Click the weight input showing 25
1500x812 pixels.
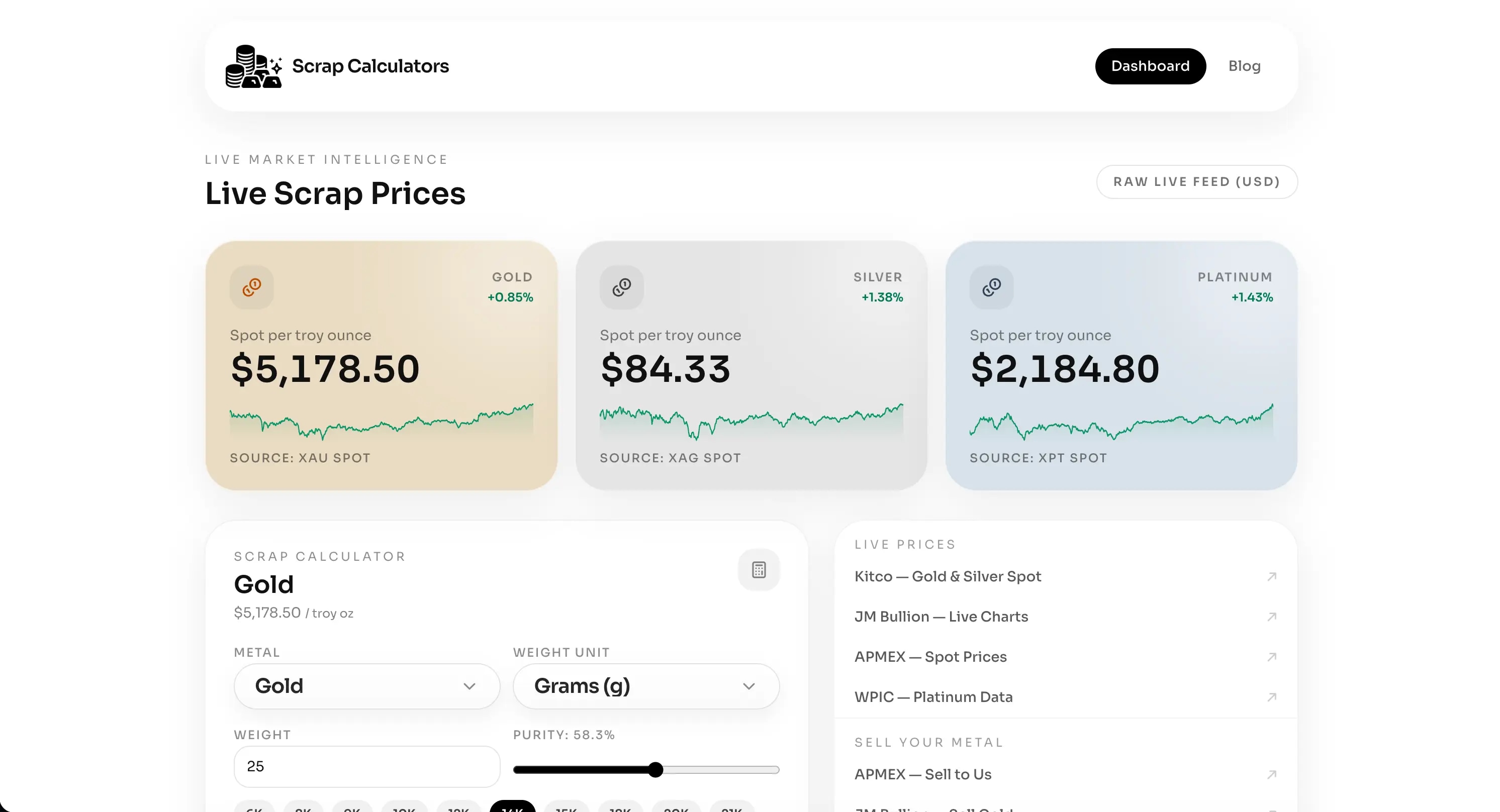point(366,767)
